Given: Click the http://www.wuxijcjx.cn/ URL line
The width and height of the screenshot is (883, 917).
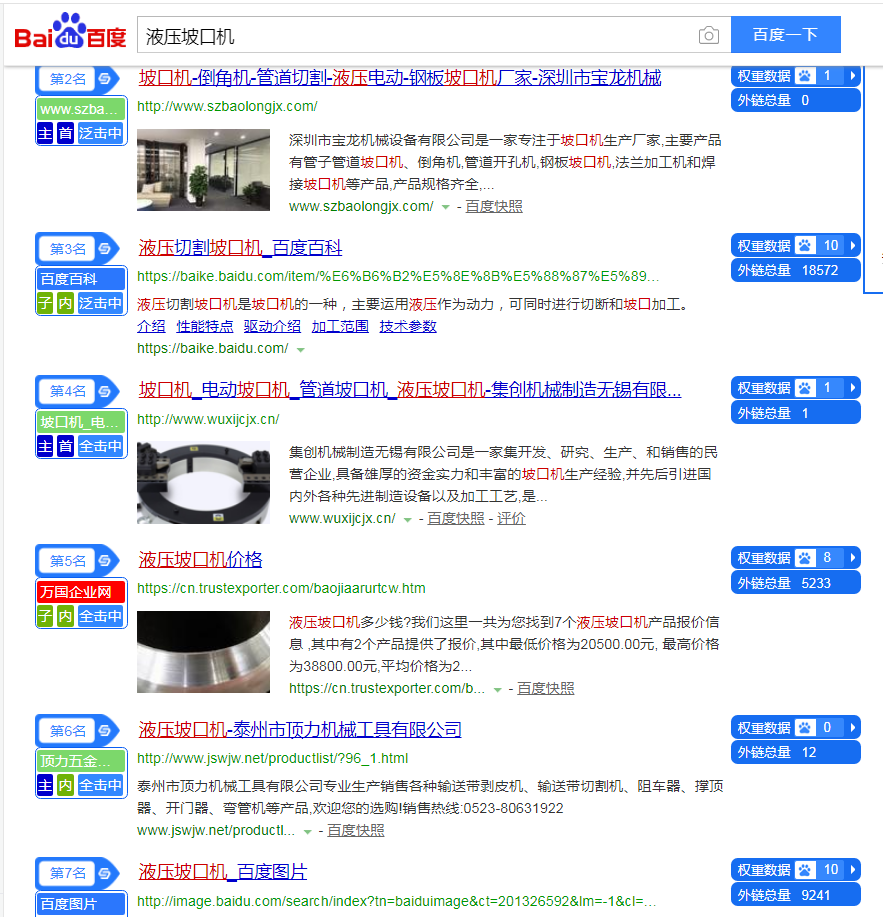Looking at the screenshot, I should [208, 419].
